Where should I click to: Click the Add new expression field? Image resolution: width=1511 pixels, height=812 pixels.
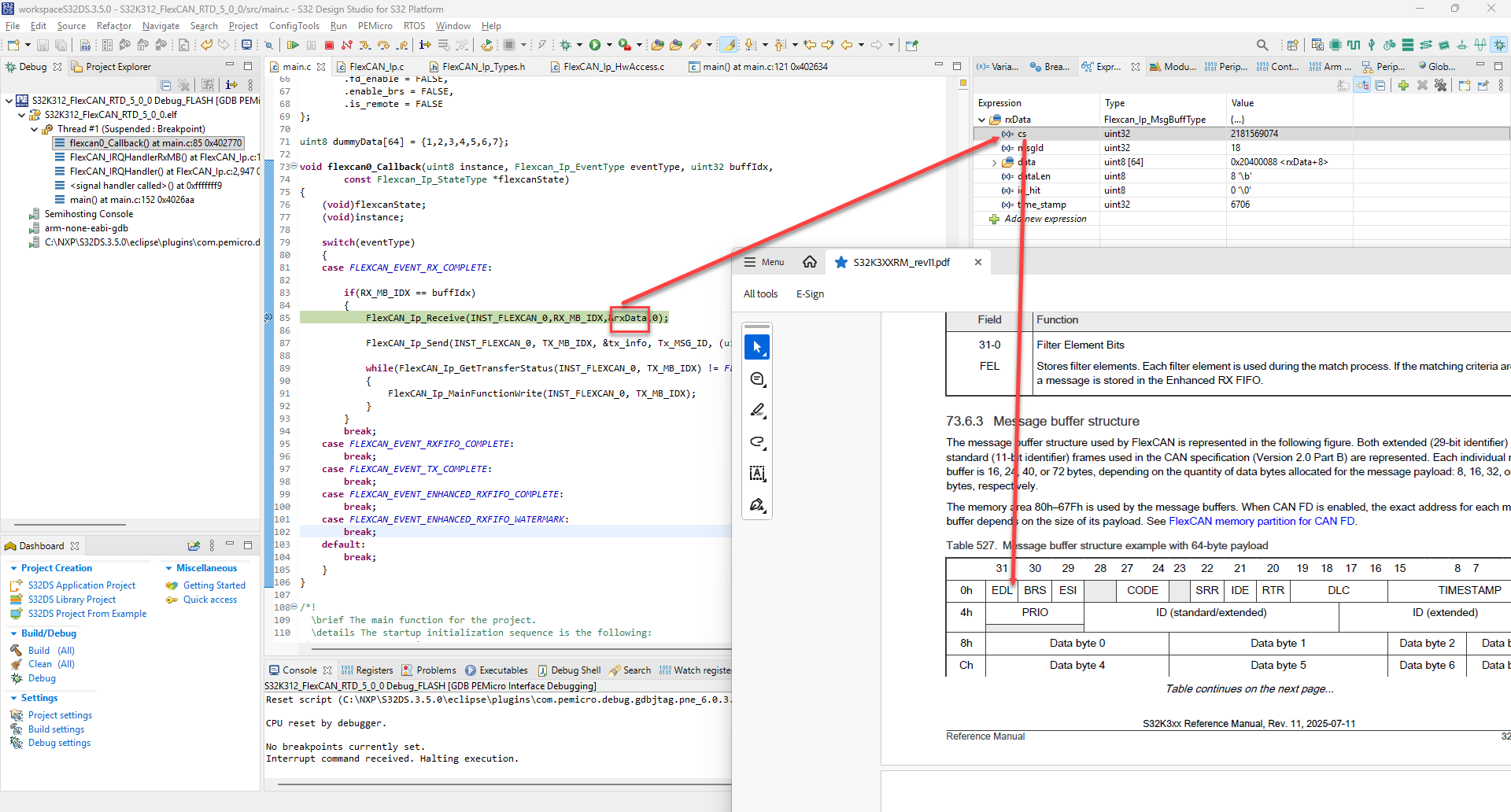[x=1045, y=219]
